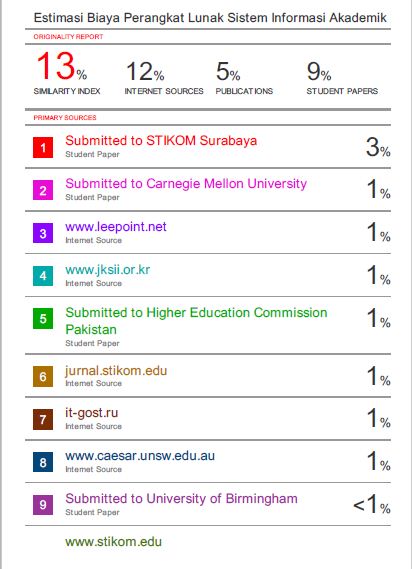The width and height of the screenshot is (412, 569).
Task: Click the tan number 6 source badge
Action: (43, 376)
